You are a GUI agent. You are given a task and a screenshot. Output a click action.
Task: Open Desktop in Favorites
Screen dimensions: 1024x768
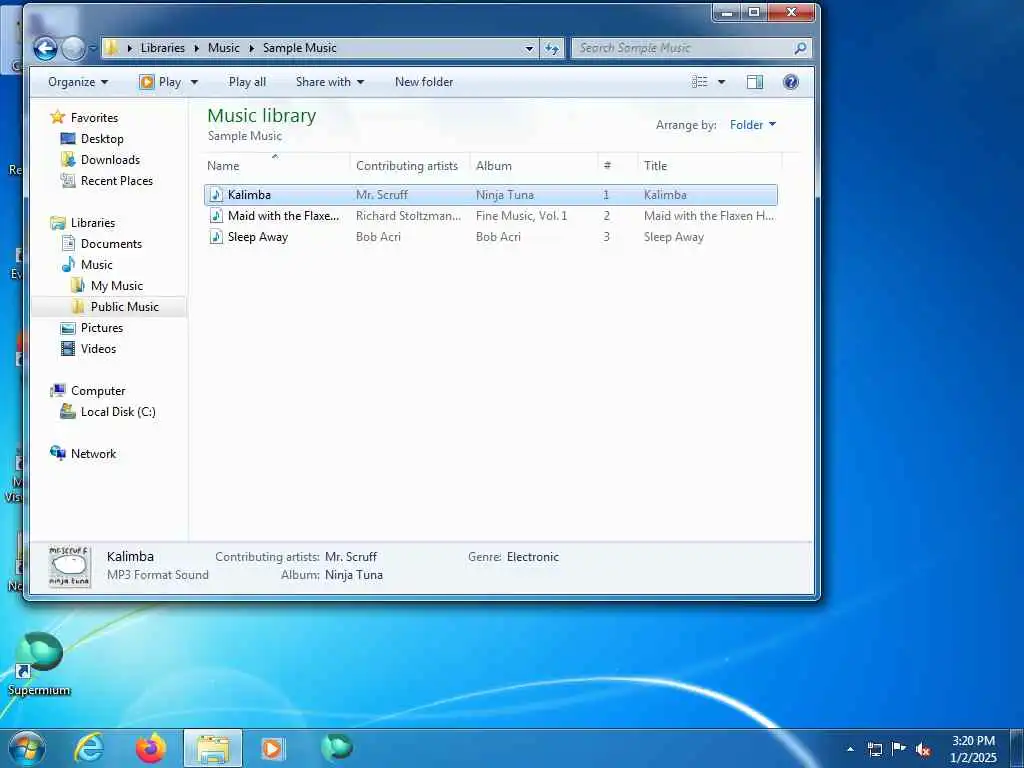(x=102, y=138)
